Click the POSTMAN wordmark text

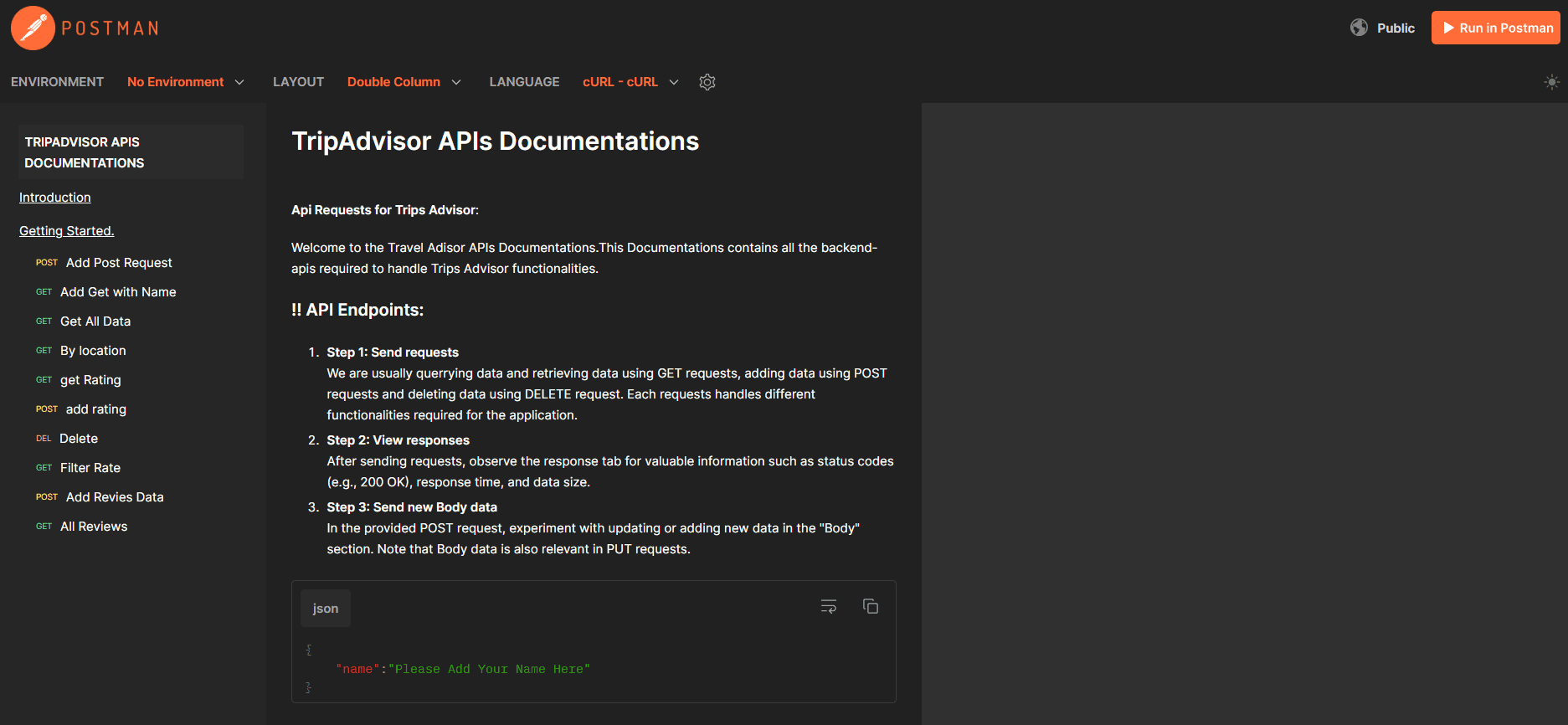(x=111, y=28)
